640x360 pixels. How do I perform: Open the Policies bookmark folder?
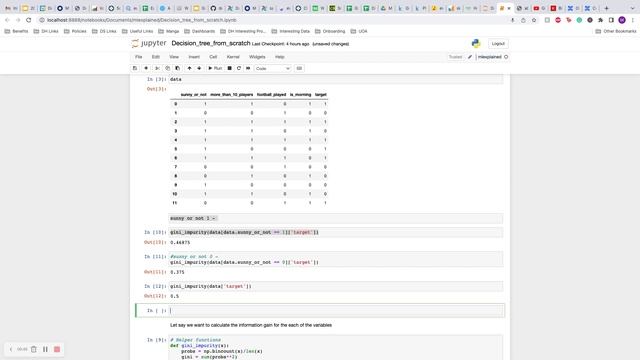click(x=75, y=31)
